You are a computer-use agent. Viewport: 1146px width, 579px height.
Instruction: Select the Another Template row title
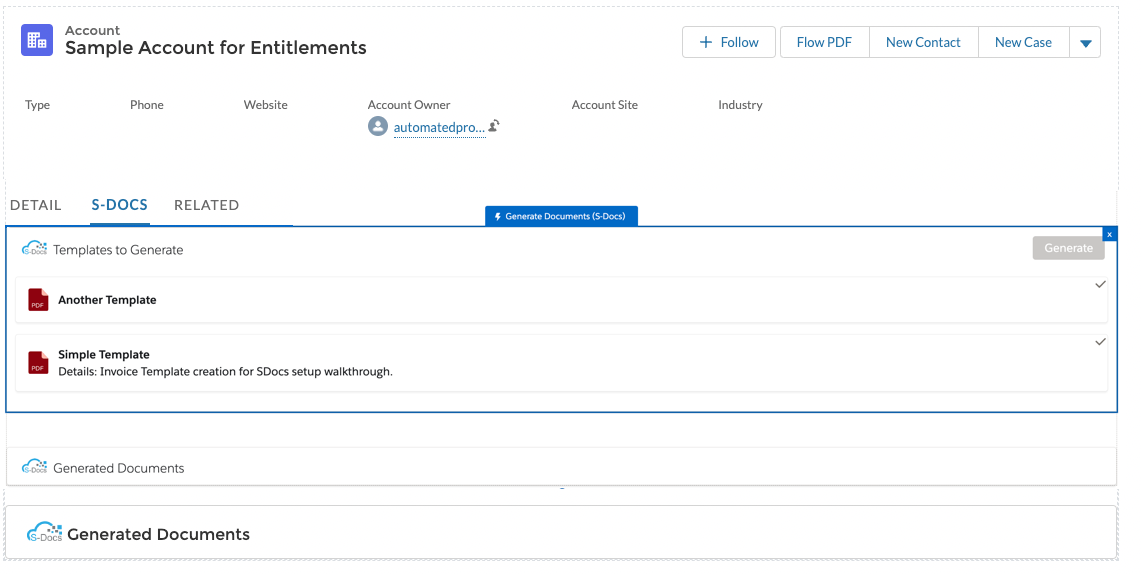pos(107,300)
